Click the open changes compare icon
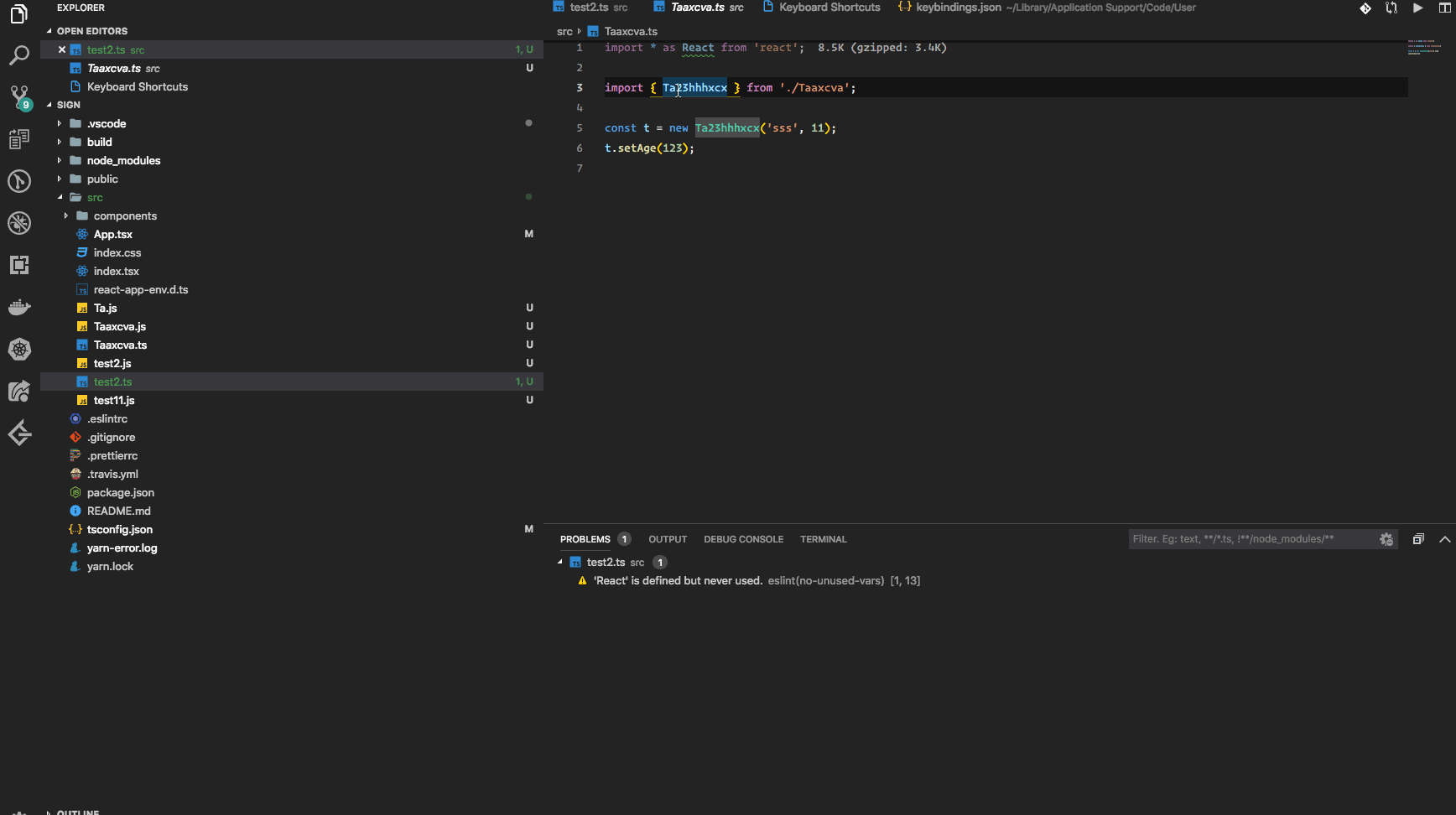This screenshot has width=1456, height=815. [1391, 8]
